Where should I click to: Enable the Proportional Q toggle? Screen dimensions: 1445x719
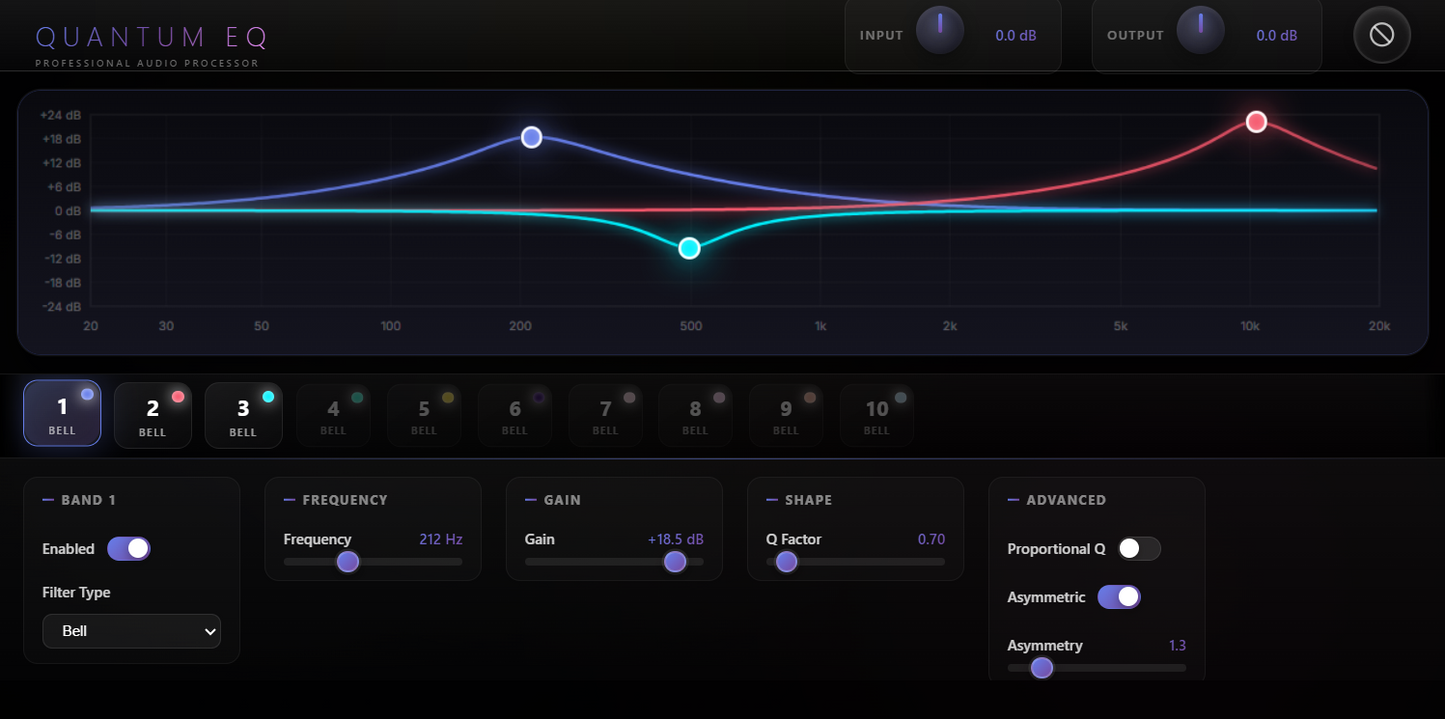tap(1138, 548)
